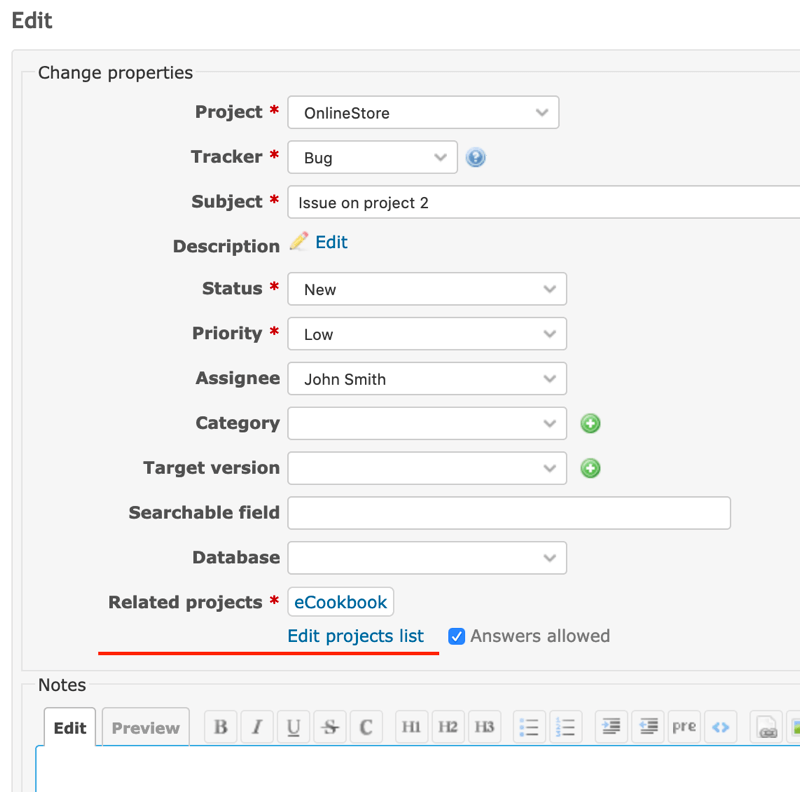Open the Database dropdown
Image resolution: width=800 pixels, height=792 pixels.
(x=427, y=558)
